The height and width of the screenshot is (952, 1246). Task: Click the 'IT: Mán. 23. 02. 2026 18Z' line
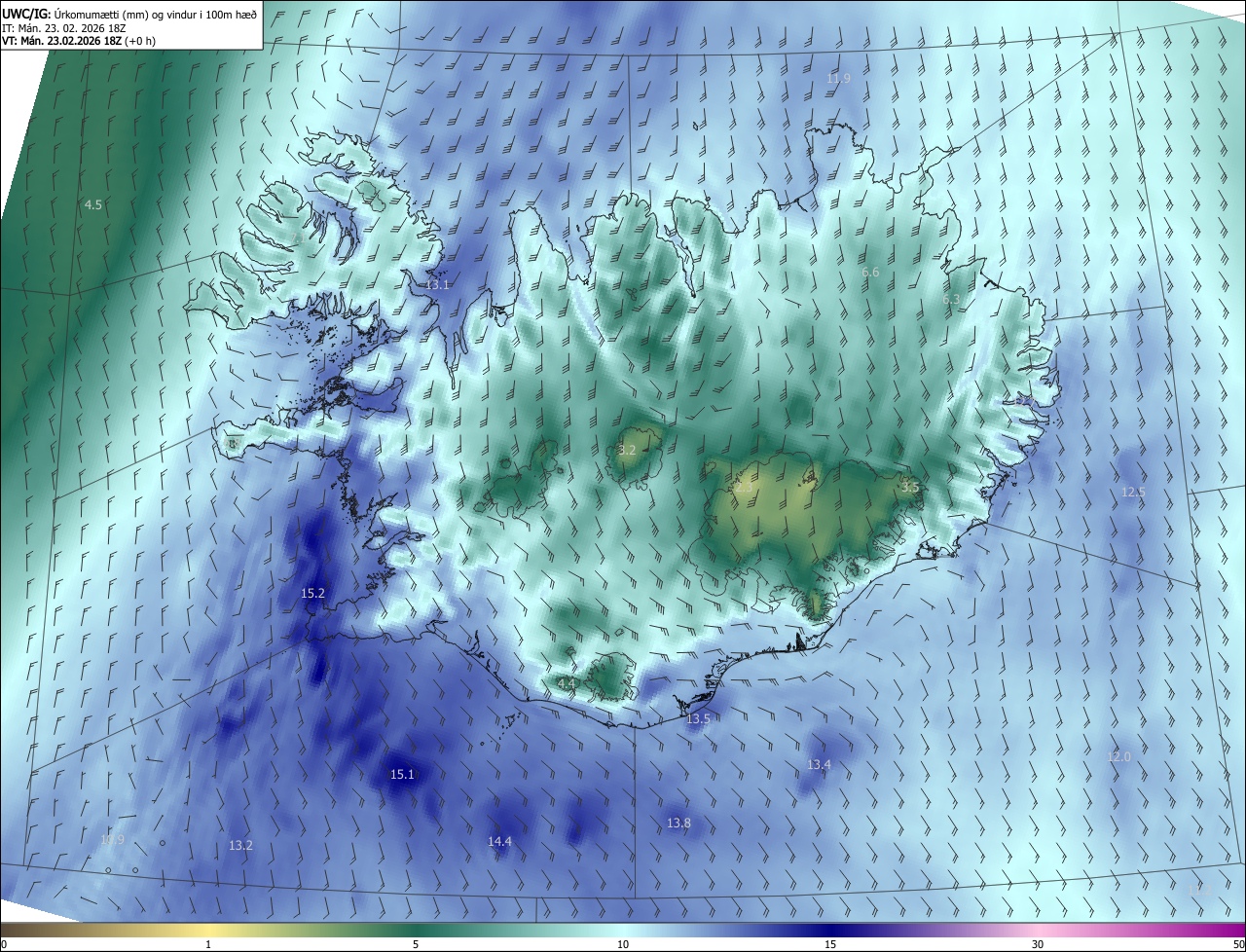coord(63,27)
